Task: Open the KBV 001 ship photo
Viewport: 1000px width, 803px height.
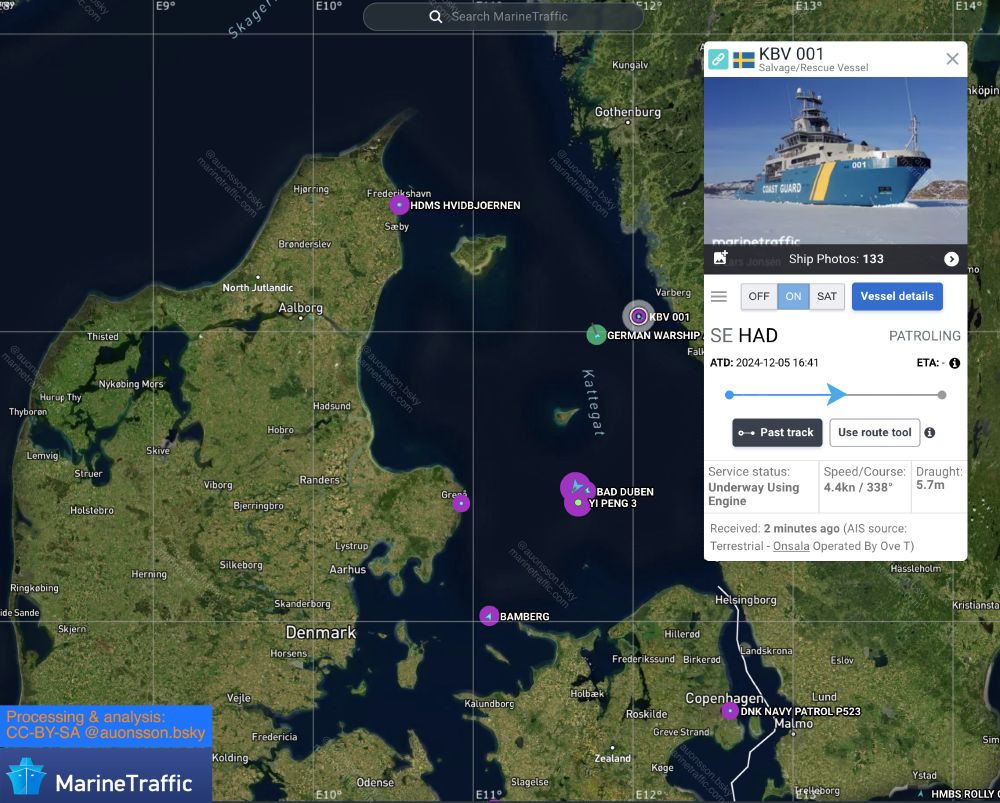Action: (835, 161)
